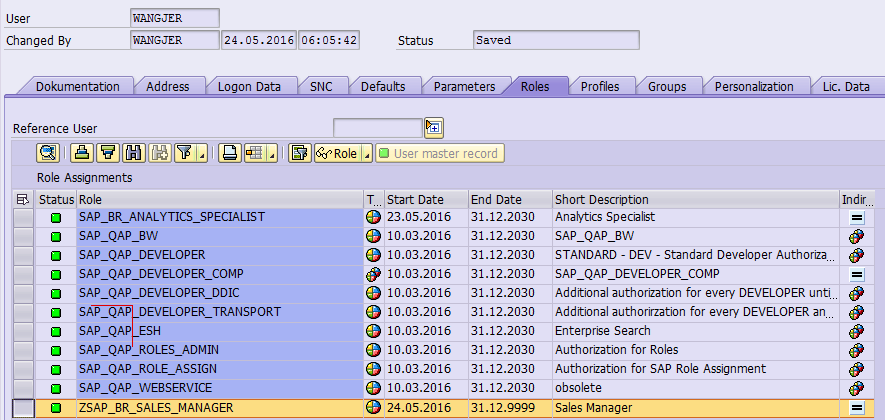Select the SAP_QAP_DEVELOPER_DDIC row via its row selector
This screenshot has height=420, width=885.
[x=24, y=294]
